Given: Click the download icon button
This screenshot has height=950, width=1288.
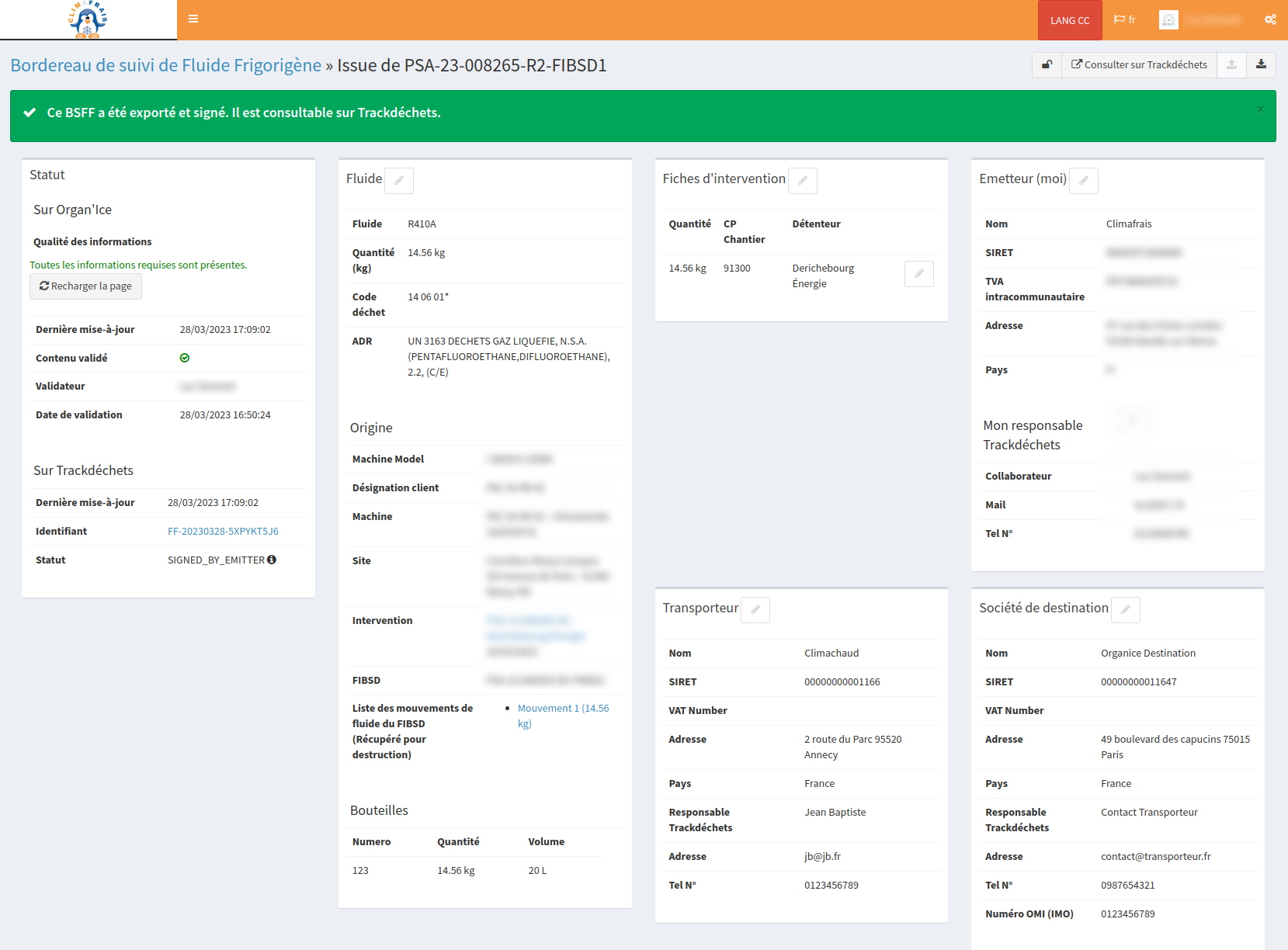Looking at the screenshot, I should [1261, 65].
